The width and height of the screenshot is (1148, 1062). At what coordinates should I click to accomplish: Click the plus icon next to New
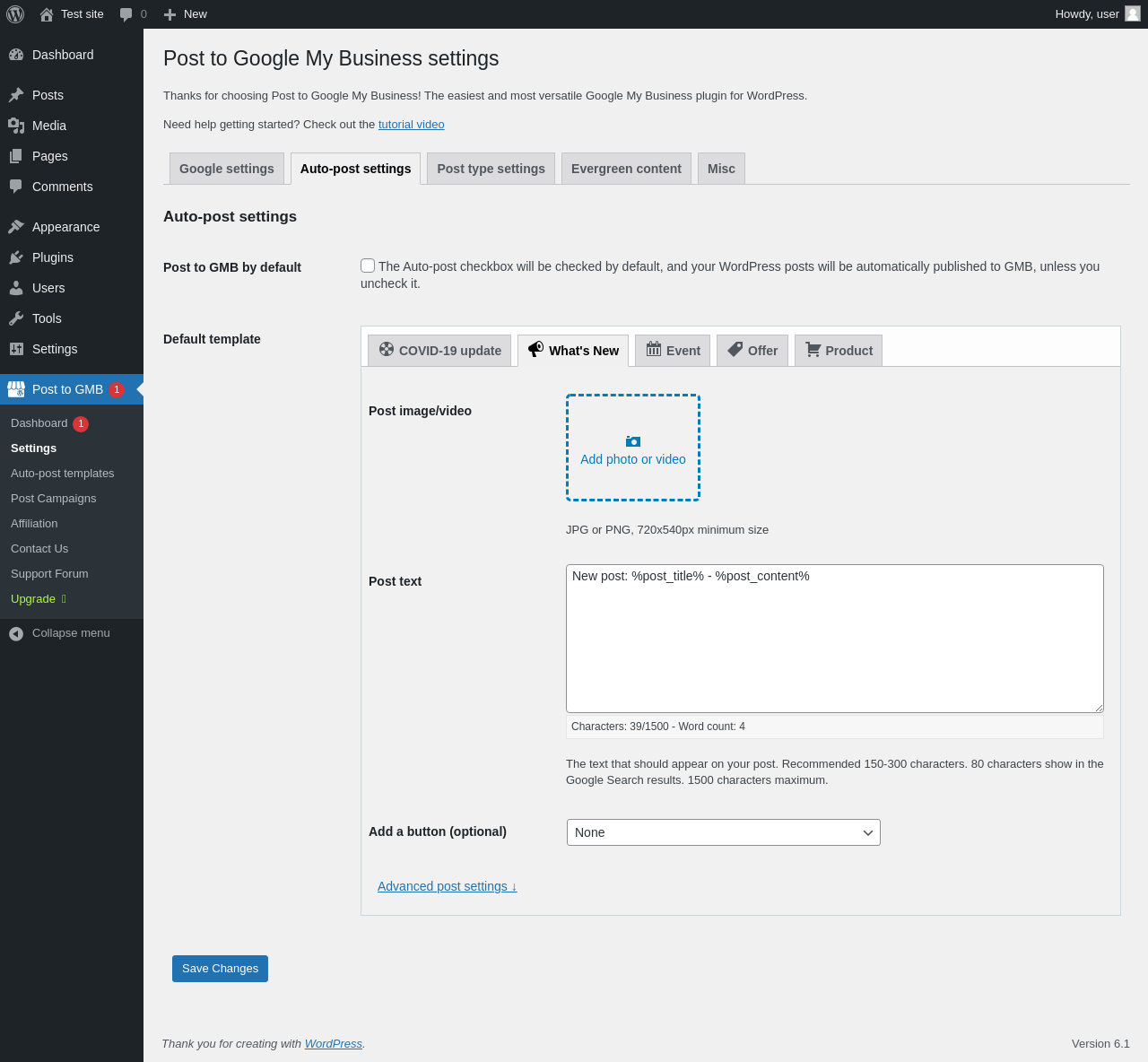click(x=170, y=14)
